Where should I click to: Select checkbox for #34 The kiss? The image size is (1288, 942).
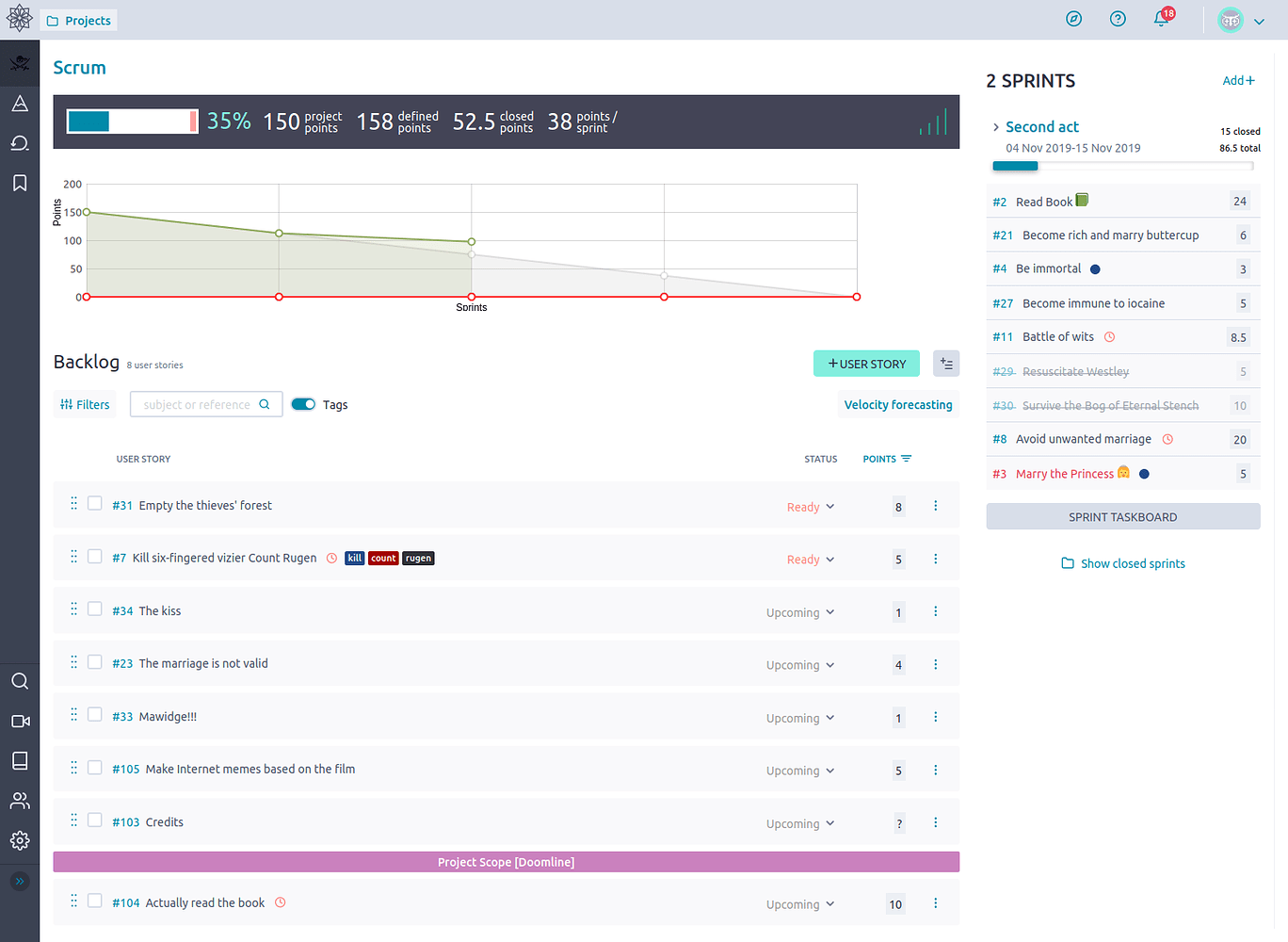[95, 609]
